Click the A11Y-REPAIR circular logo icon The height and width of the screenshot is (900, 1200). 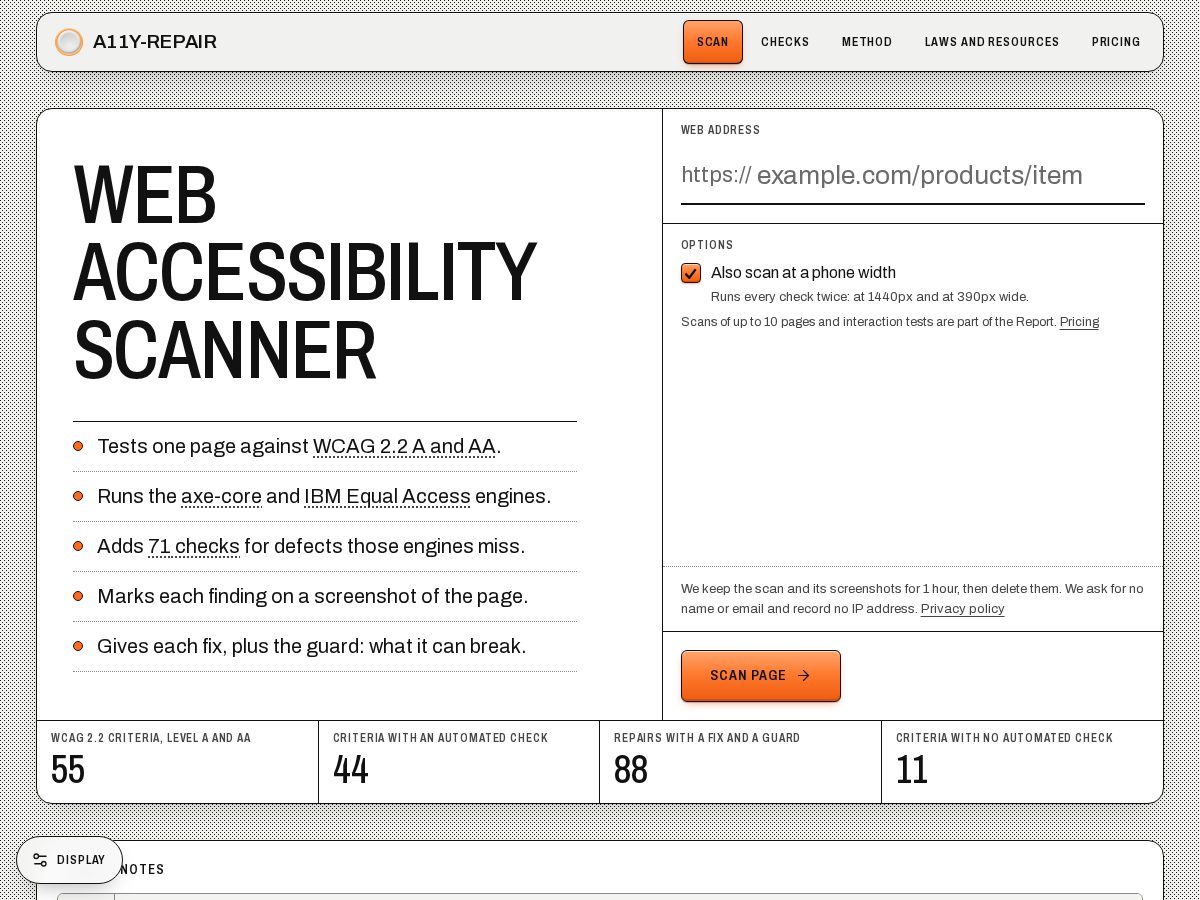(x=69, y=42)
